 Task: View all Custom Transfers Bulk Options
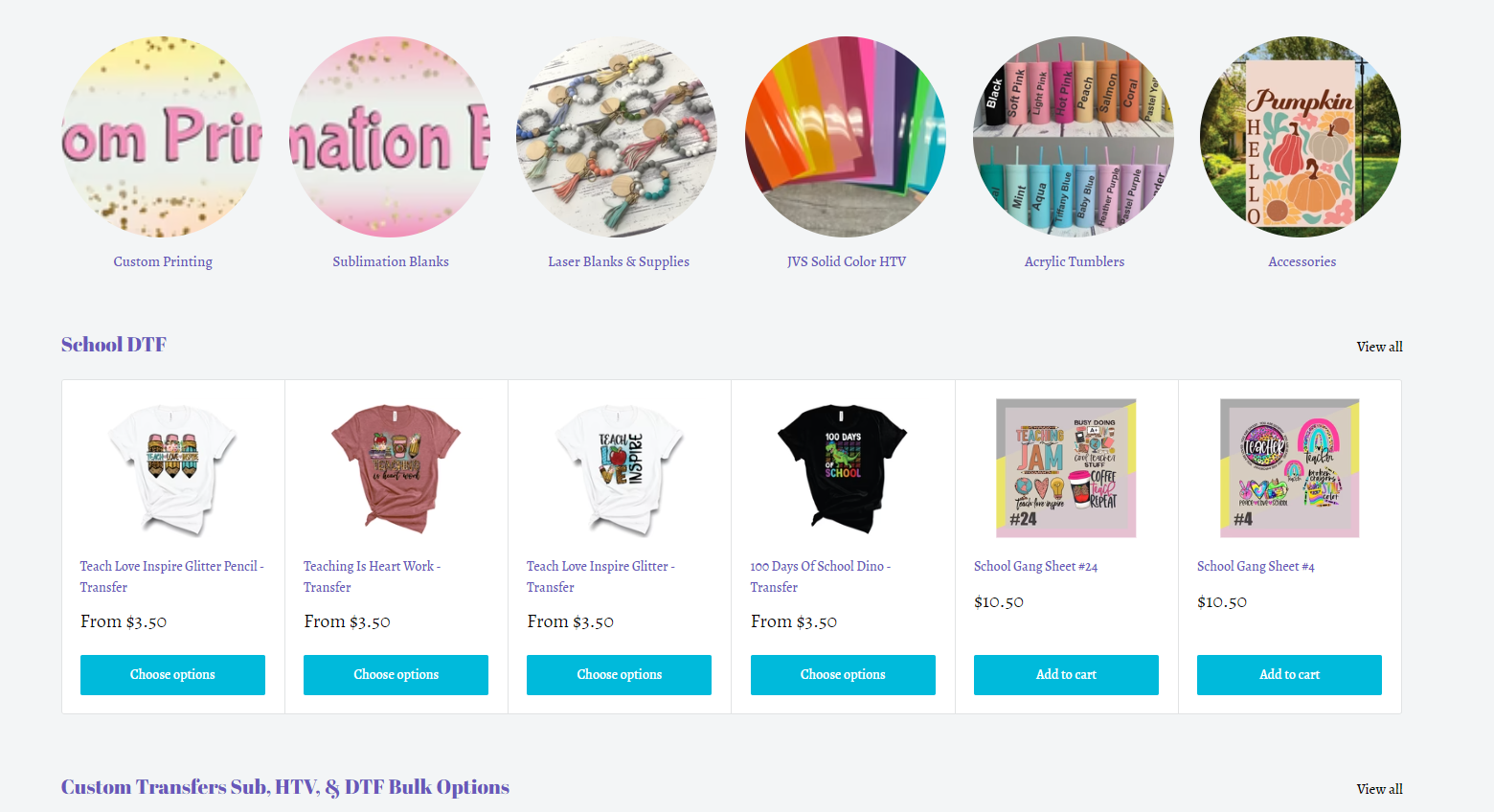click(1379, 789)
